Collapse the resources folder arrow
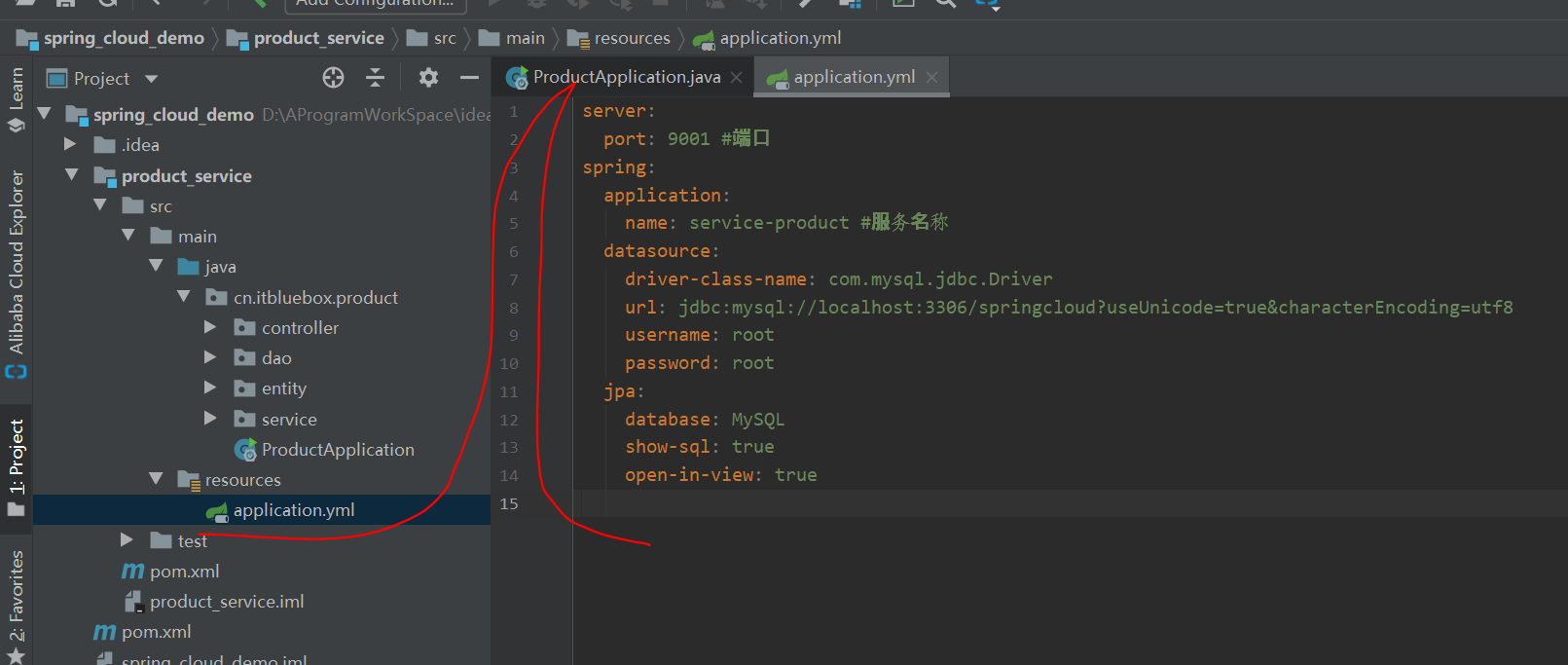The image size is (1568, 665). pos(156,479)
